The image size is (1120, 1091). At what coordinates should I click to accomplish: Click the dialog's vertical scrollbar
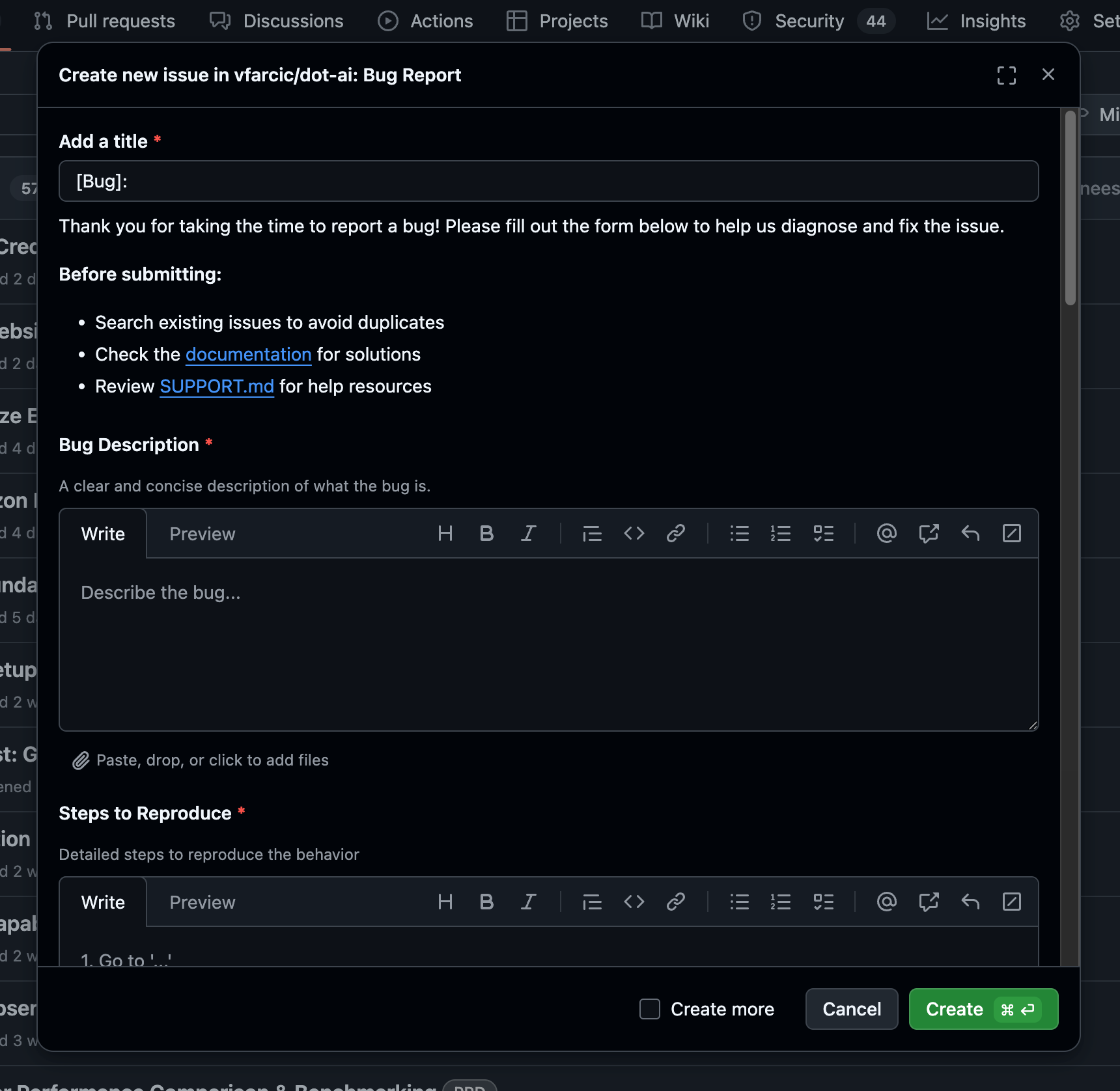tap(1070, 208)
